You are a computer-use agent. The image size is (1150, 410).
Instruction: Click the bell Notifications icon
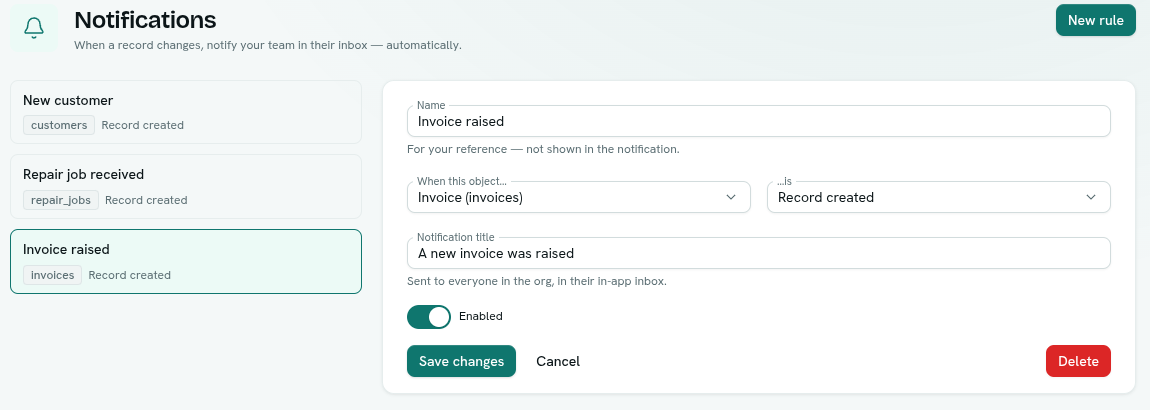tap(34, 28)
